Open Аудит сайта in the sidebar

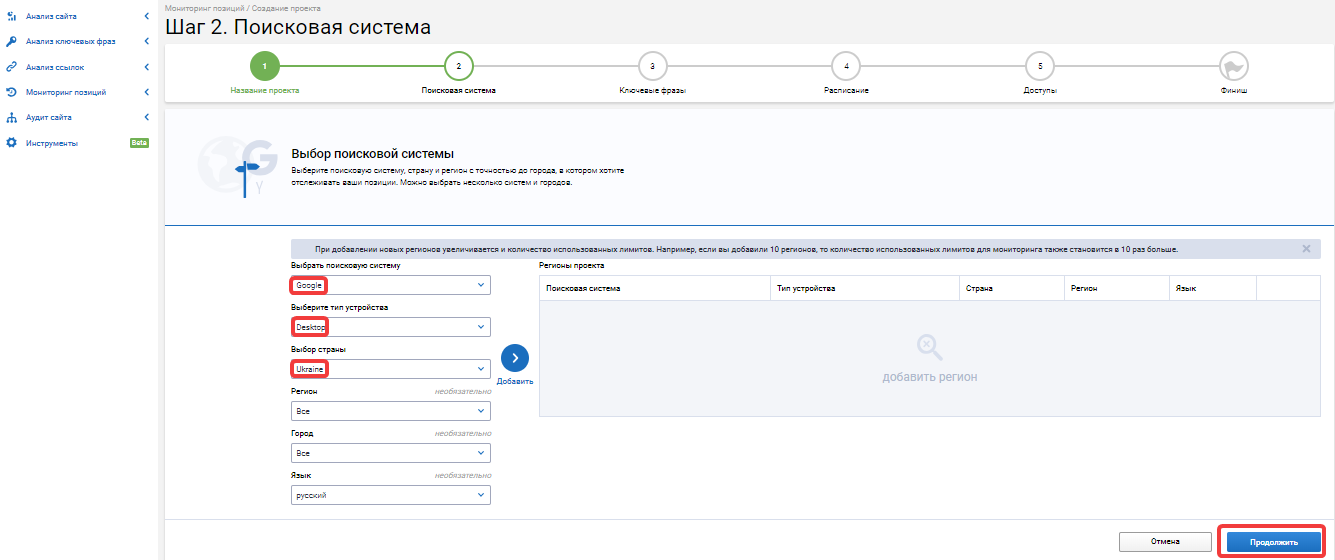click(49, 117)
